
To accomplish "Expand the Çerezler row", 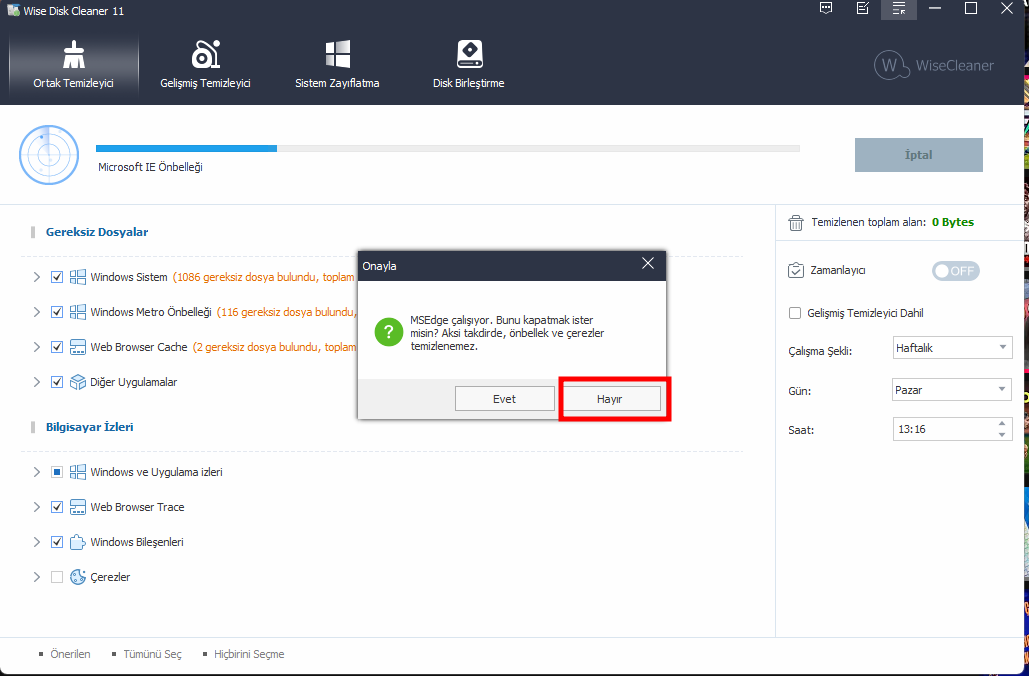I will (x=37, y=577).
